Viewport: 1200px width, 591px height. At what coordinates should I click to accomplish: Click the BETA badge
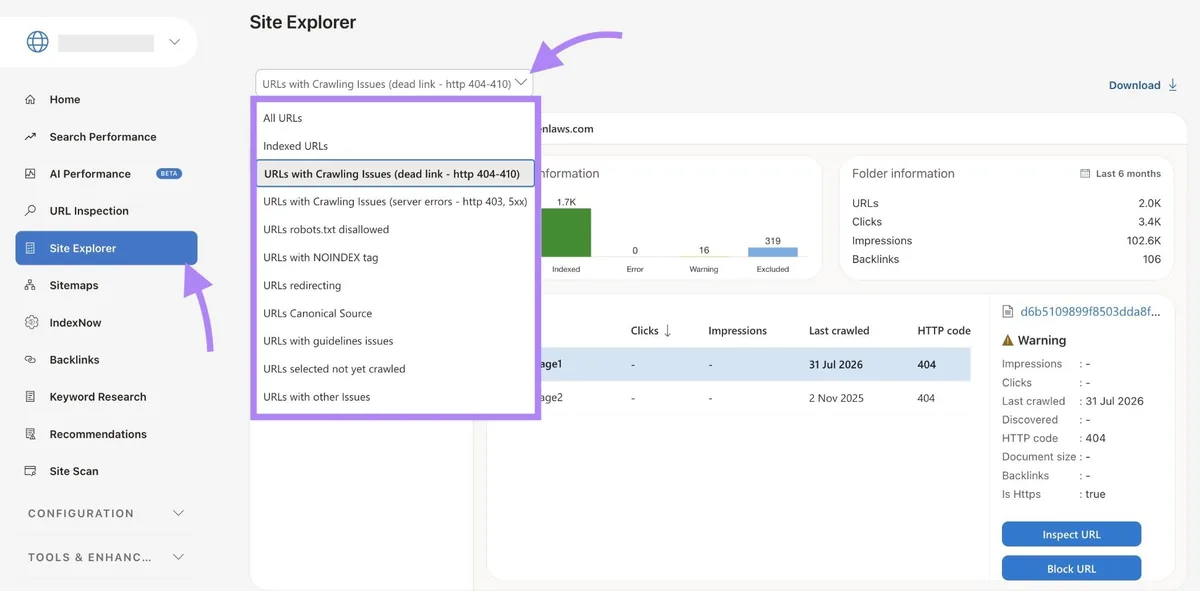coord(169,174)
